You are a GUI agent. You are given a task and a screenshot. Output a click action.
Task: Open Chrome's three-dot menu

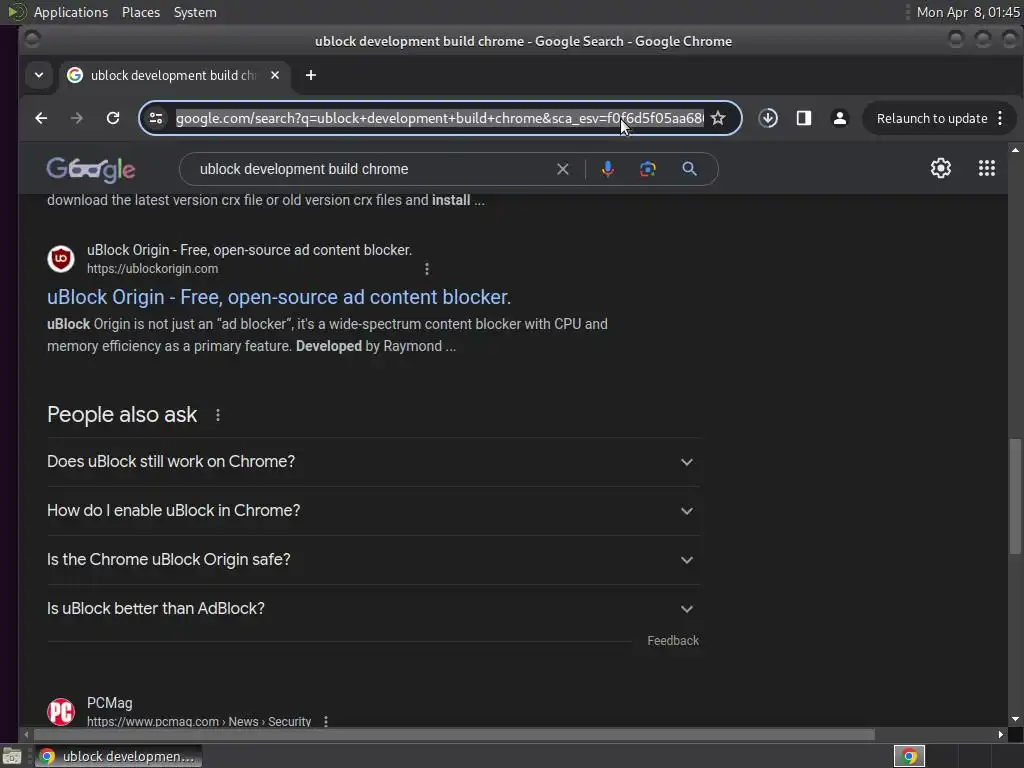click(x=1000, y=118)
